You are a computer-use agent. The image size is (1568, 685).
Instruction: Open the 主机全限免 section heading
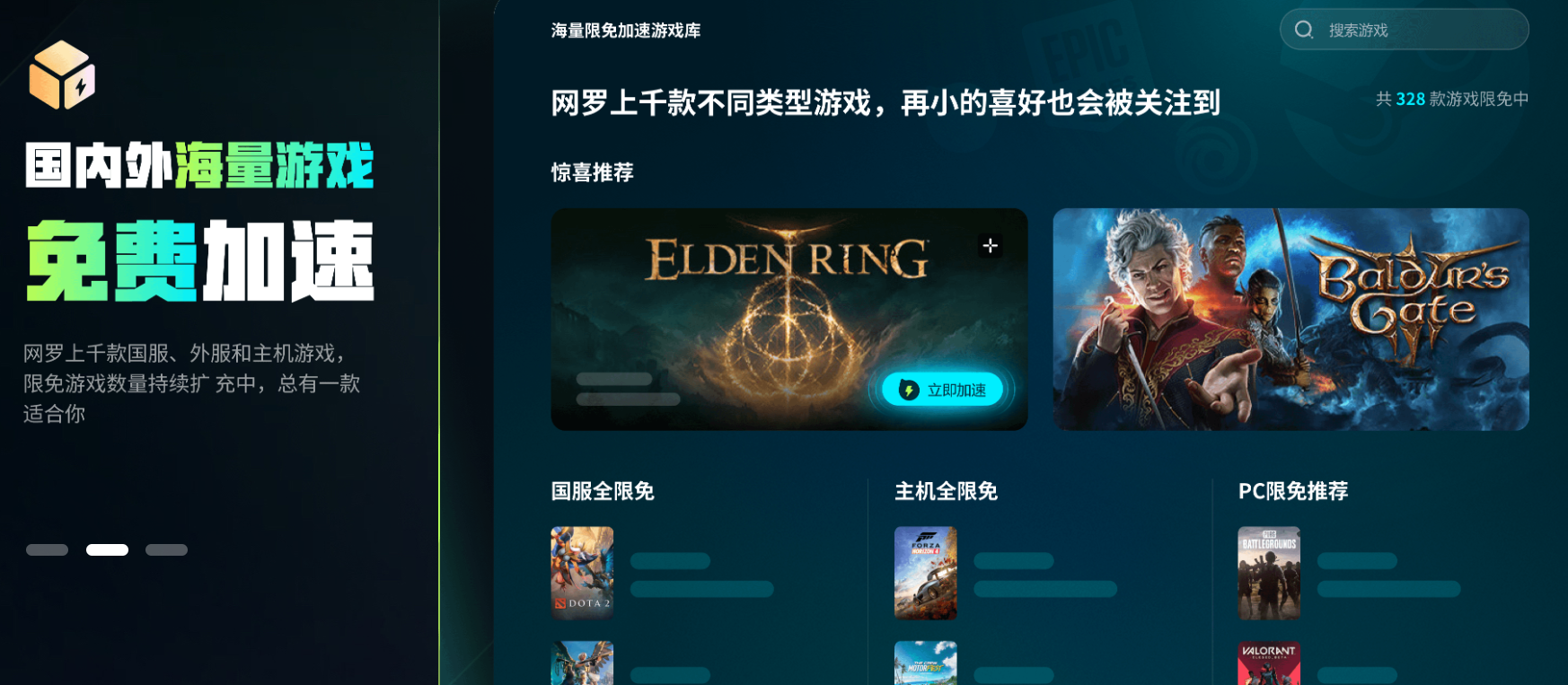(947, 491)
